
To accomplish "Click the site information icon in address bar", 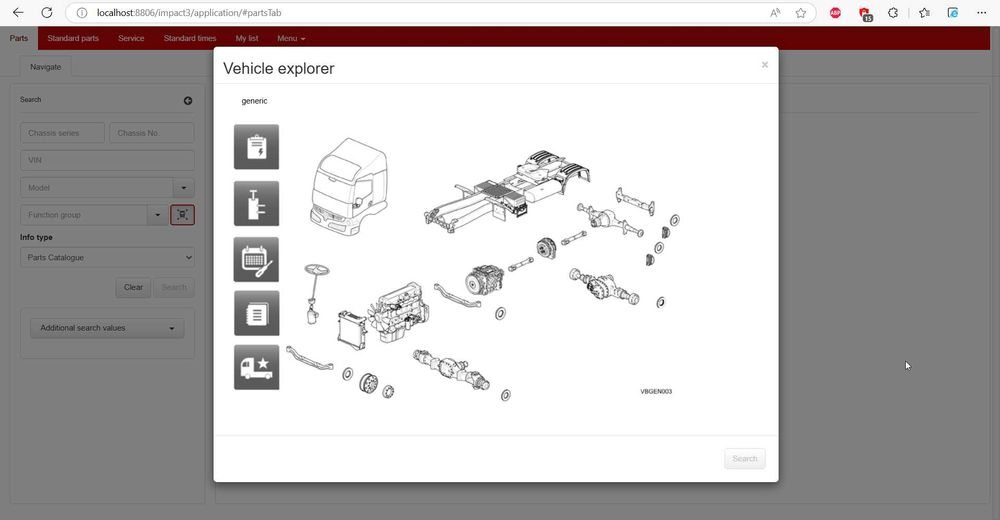I will point(82,13).
